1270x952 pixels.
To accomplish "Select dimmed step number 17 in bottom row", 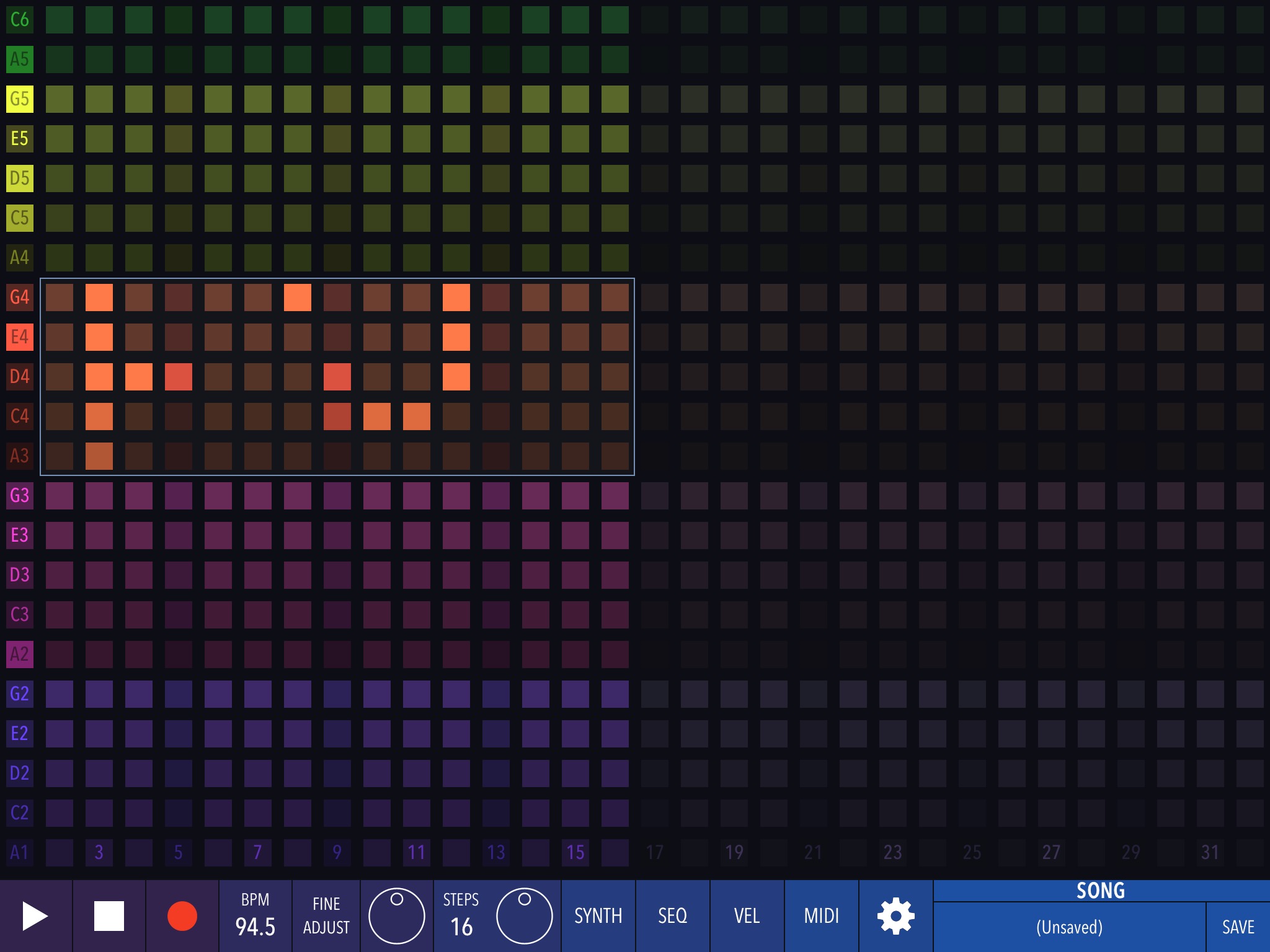I will (655, 853).
